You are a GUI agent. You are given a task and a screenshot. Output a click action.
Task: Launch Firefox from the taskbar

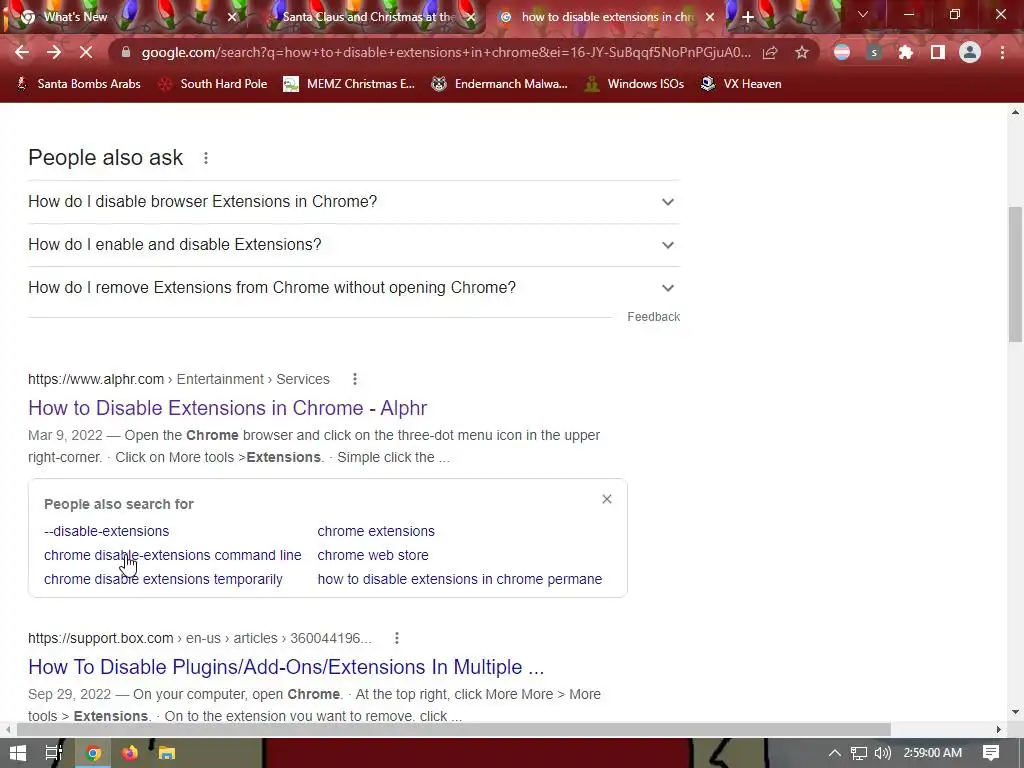coord(130,753)
